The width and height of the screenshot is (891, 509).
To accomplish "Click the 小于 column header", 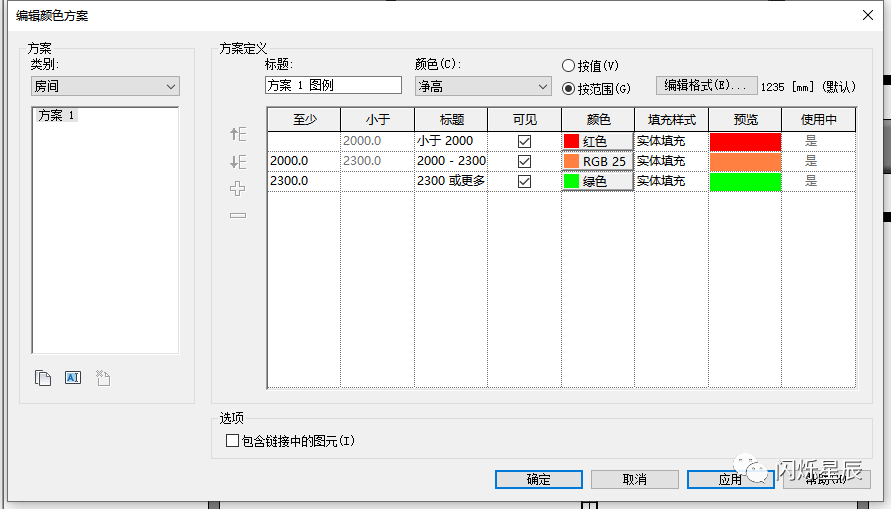I will click(377, 119).
